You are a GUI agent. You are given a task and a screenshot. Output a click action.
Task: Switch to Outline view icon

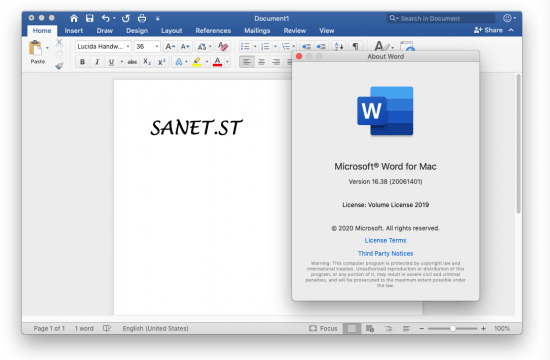[x=388, y=328]
